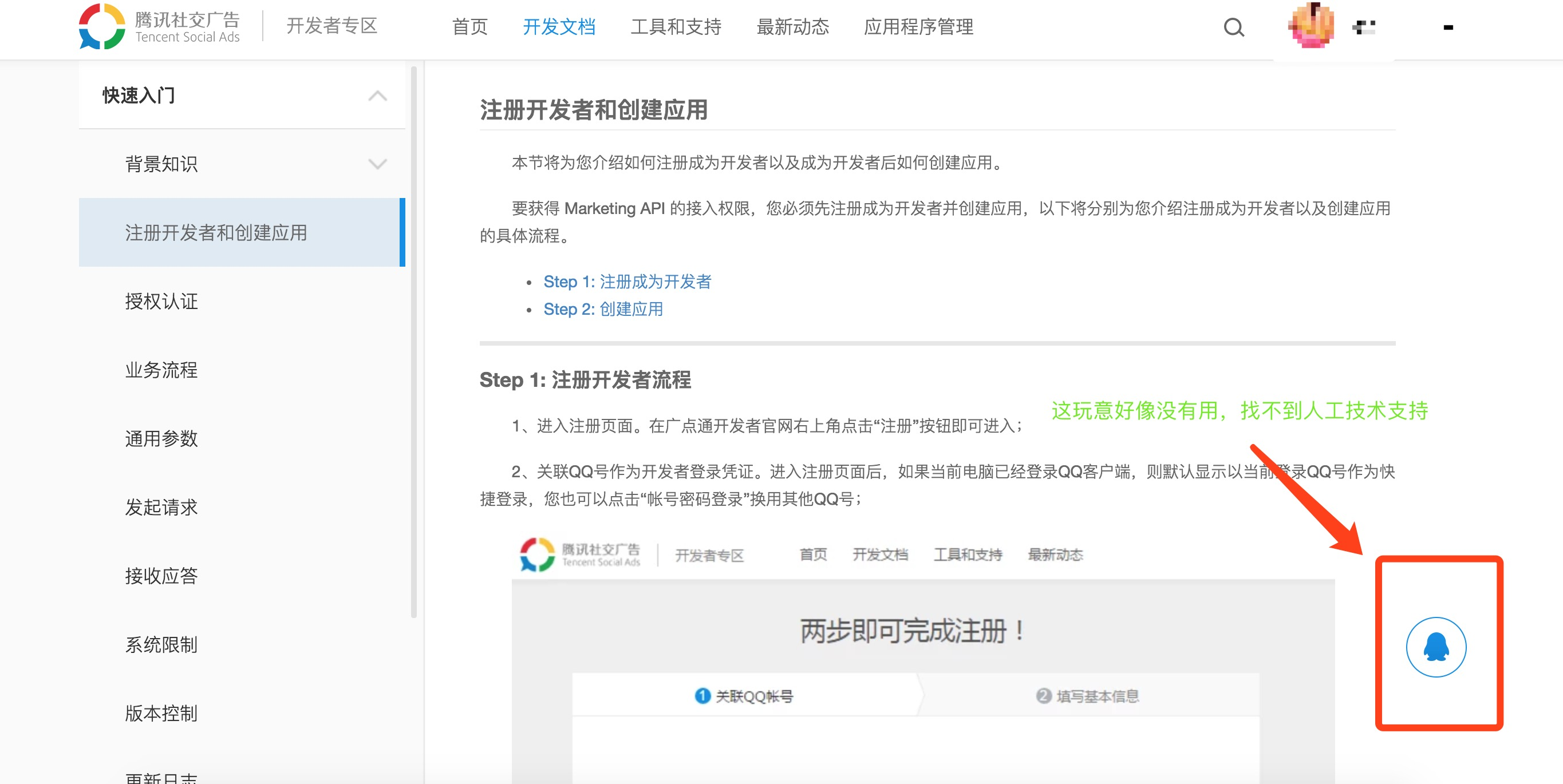Select 系统限制 in the sidebar

click(161, 644)
